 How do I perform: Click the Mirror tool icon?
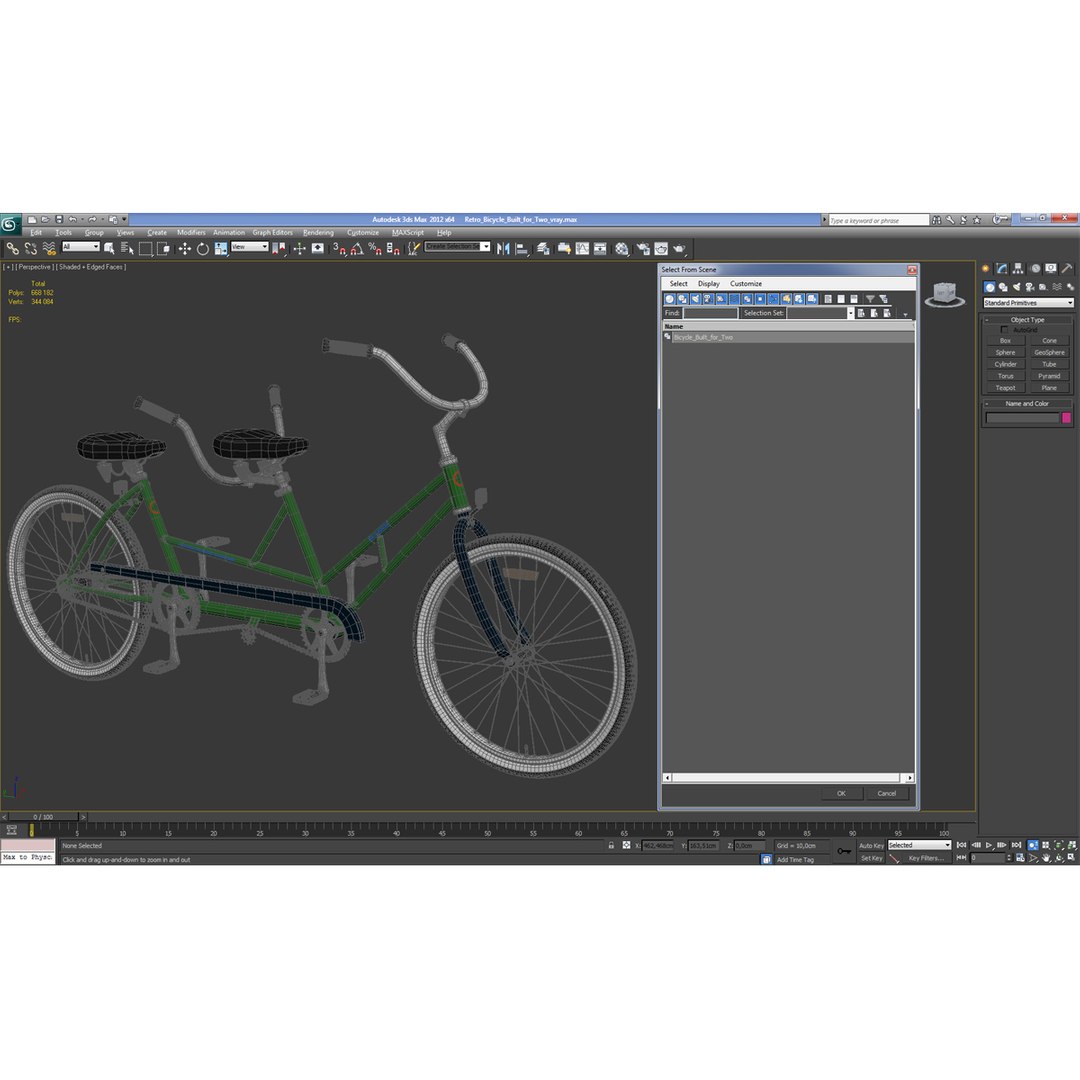[x=503, y=249]
